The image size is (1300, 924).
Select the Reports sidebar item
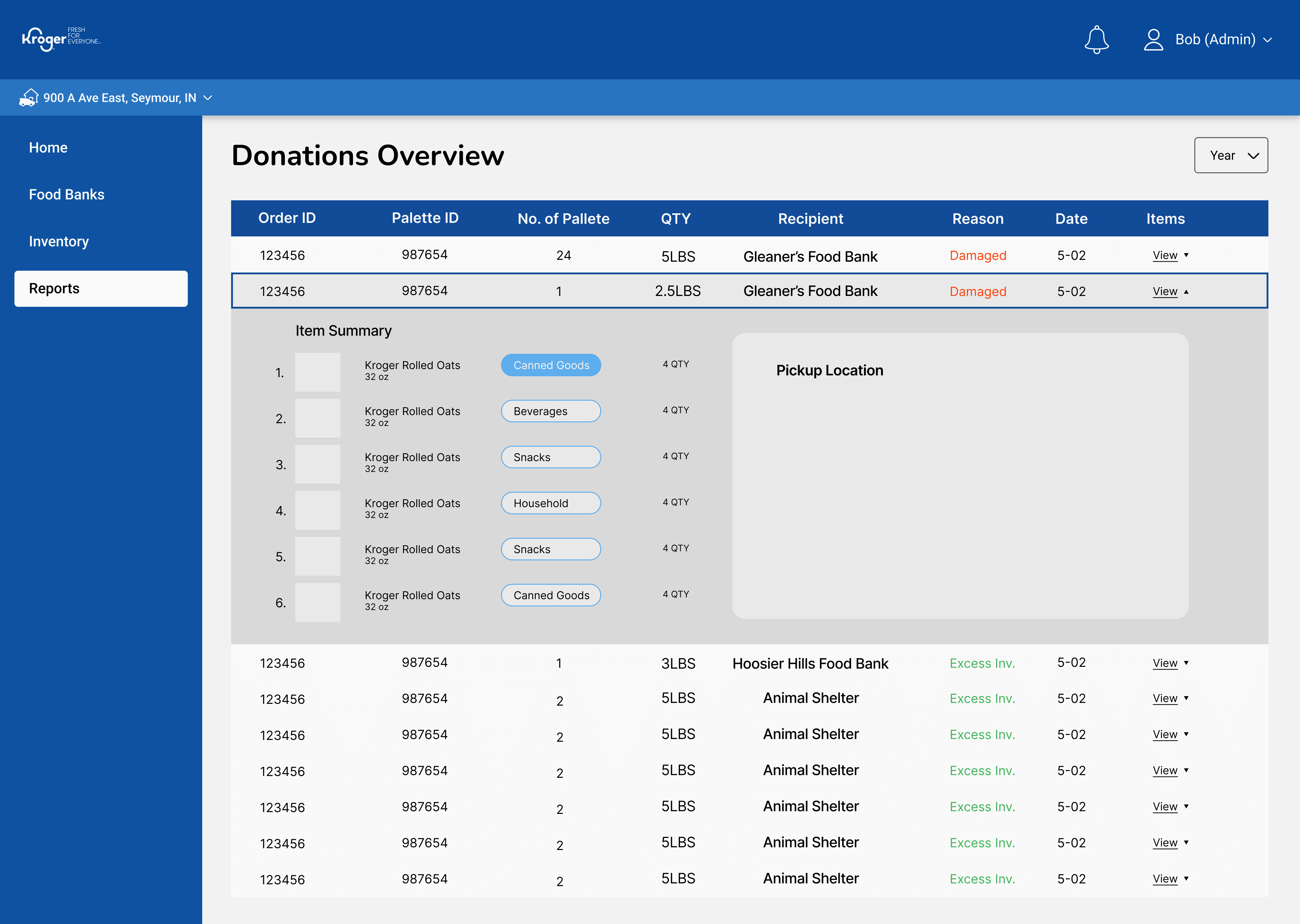pos(101,289)
